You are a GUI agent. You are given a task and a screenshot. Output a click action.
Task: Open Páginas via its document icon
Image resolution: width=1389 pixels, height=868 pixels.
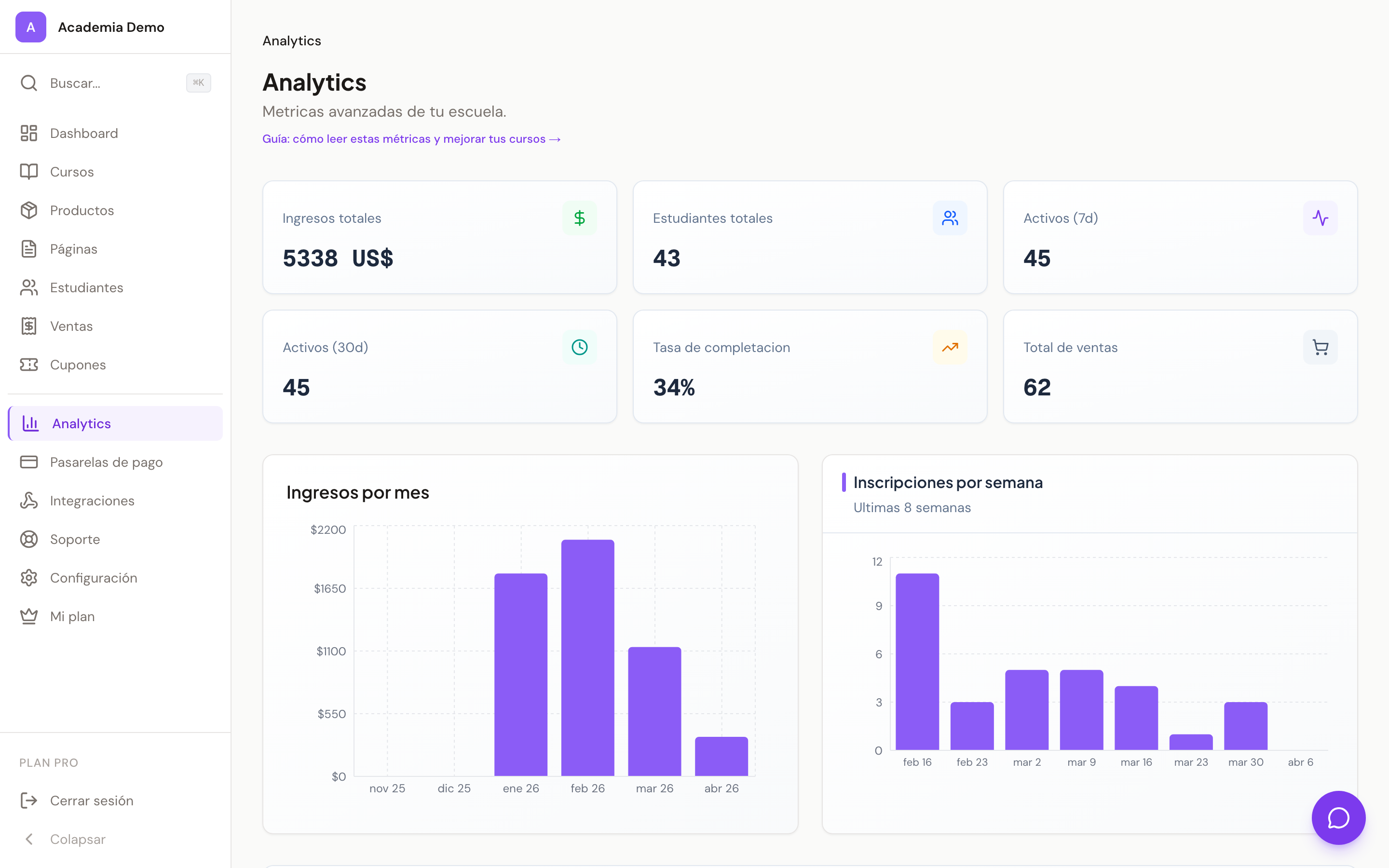tap(29, 248)
